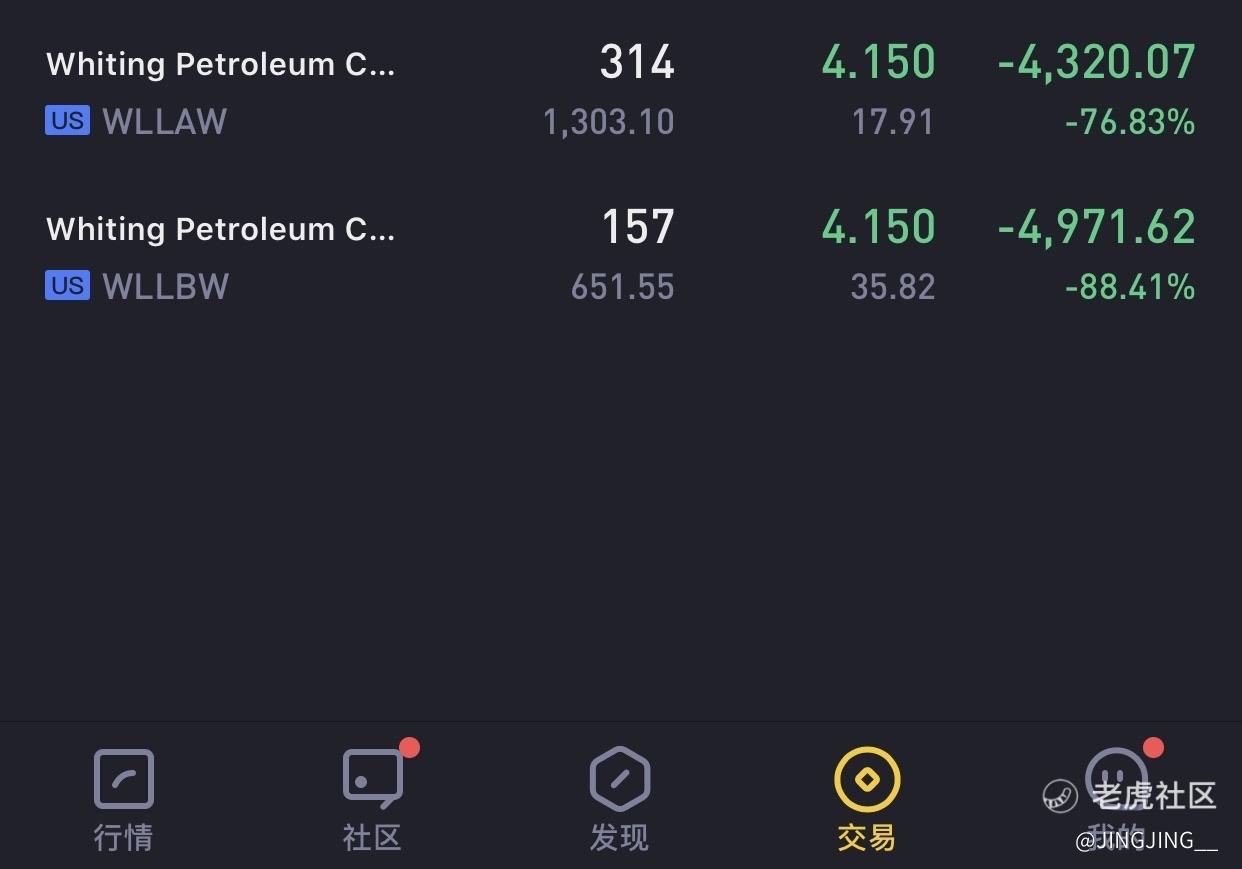Open the 我的 profile face icon
1242x869 pixels.
(1116, 778)
